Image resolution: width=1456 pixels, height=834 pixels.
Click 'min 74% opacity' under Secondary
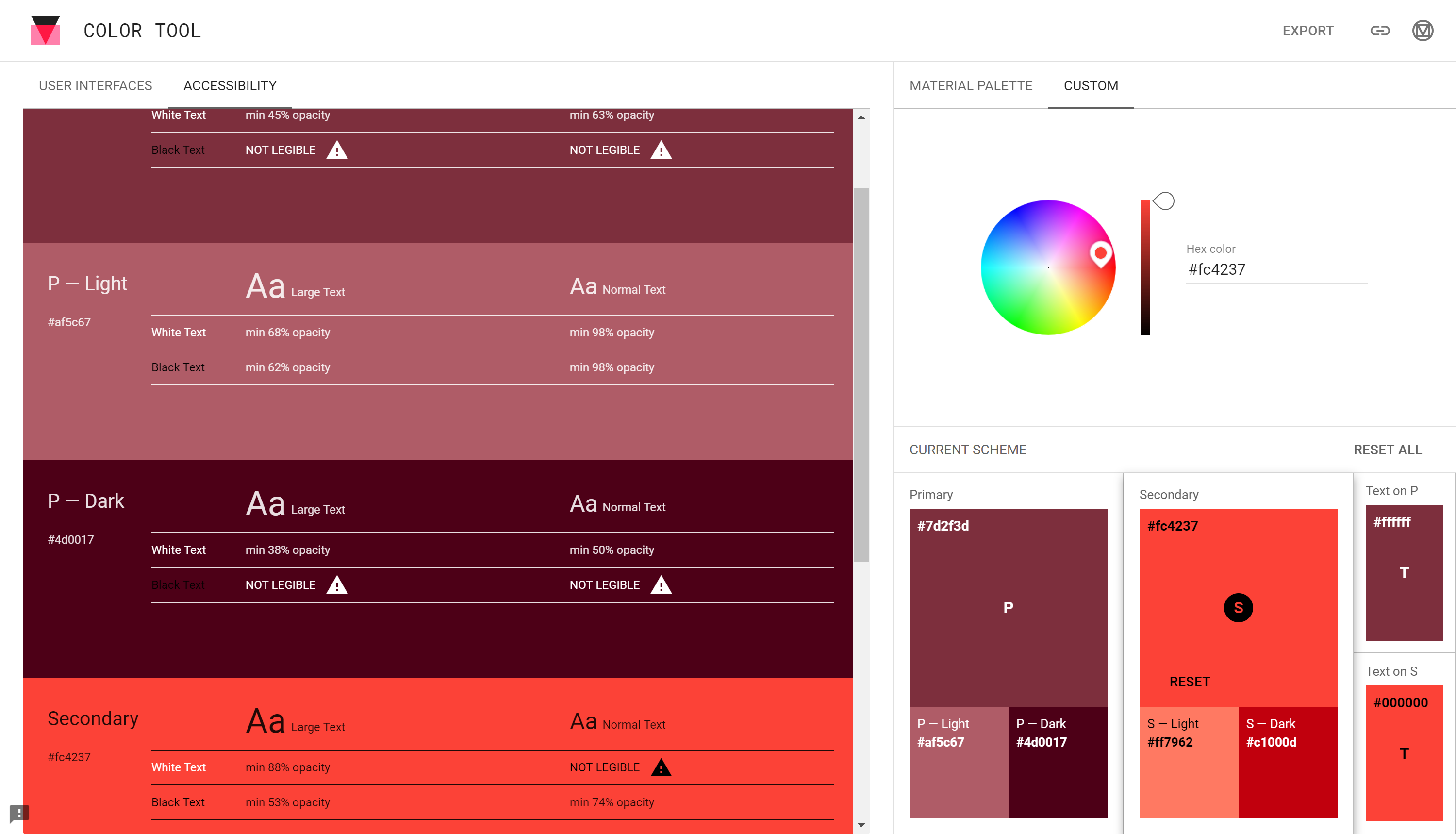click(612, 802)
